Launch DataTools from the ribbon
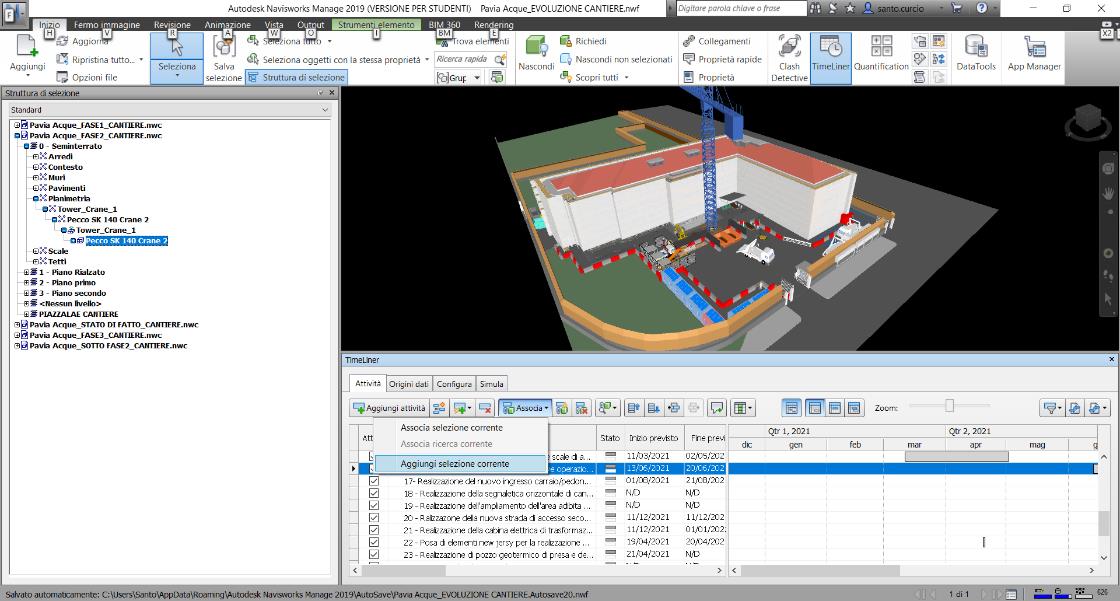 pyautogui.click(x=975, y=56)
